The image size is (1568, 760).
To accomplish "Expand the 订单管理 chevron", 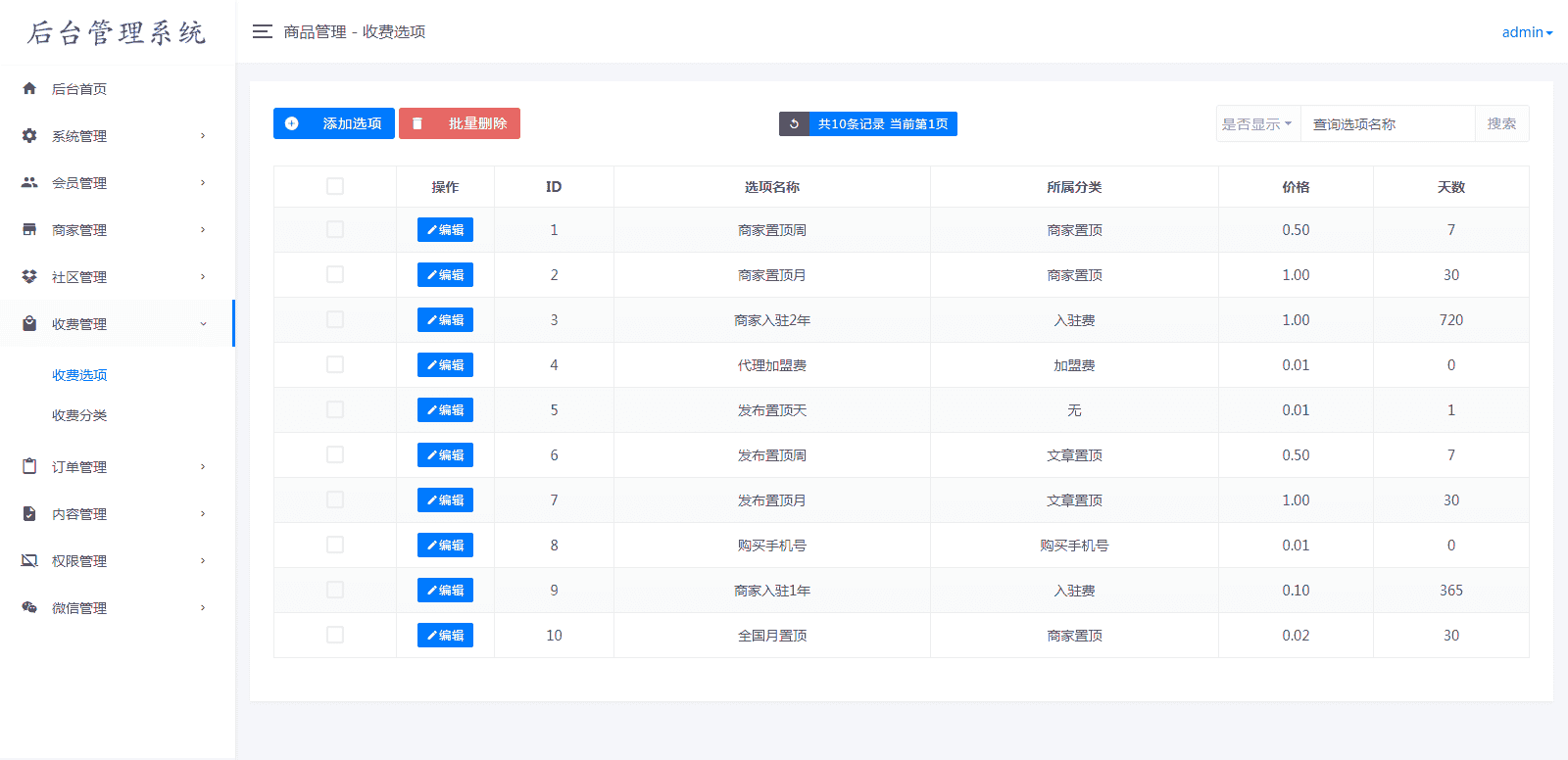I will (x=203, y=466).
